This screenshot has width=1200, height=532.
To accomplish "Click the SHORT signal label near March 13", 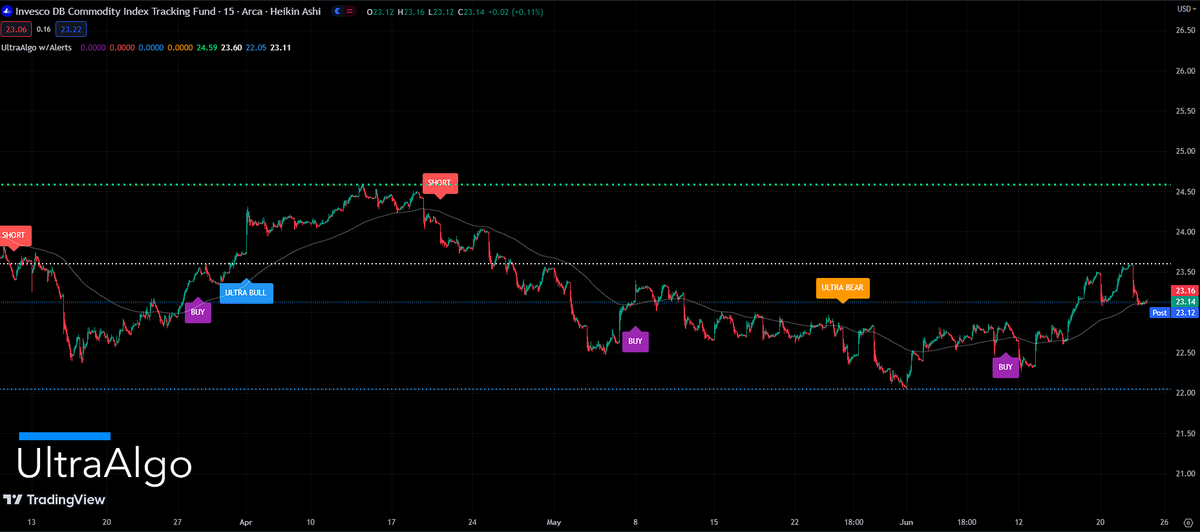I will (x=14, y=236).
